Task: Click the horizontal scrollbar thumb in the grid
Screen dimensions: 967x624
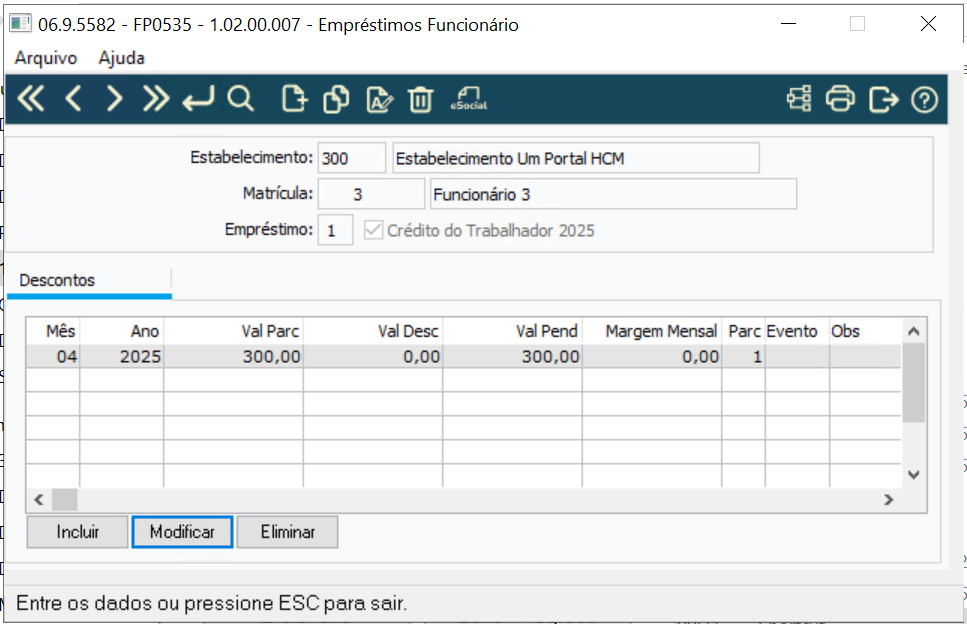Action: pos(64,500)
